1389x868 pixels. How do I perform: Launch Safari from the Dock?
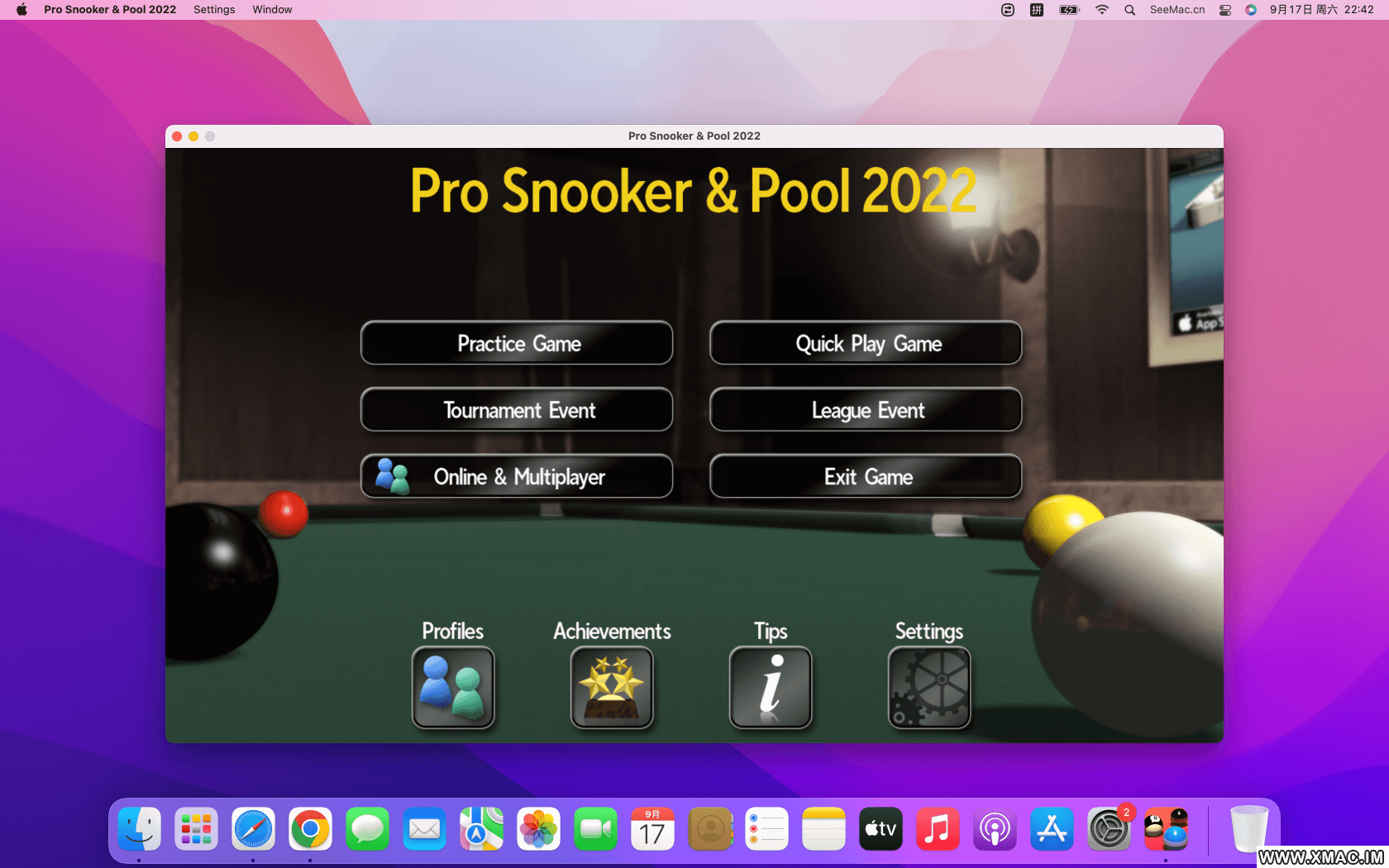point(253,829)
